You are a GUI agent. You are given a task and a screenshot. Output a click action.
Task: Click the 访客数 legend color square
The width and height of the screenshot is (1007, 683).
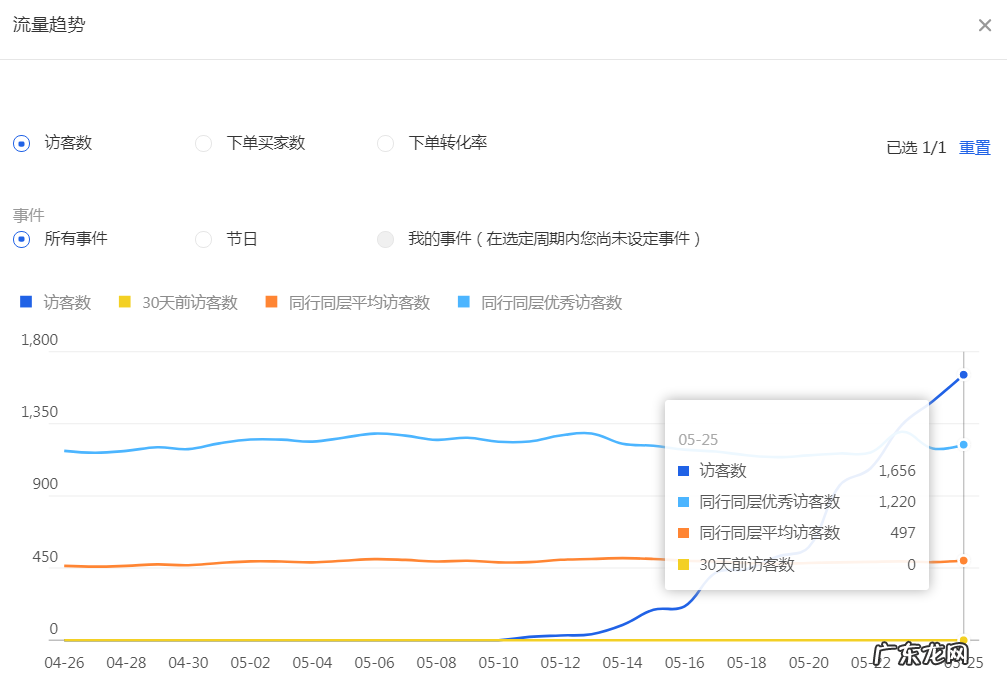pyautogui.click(x=25, y=302)
